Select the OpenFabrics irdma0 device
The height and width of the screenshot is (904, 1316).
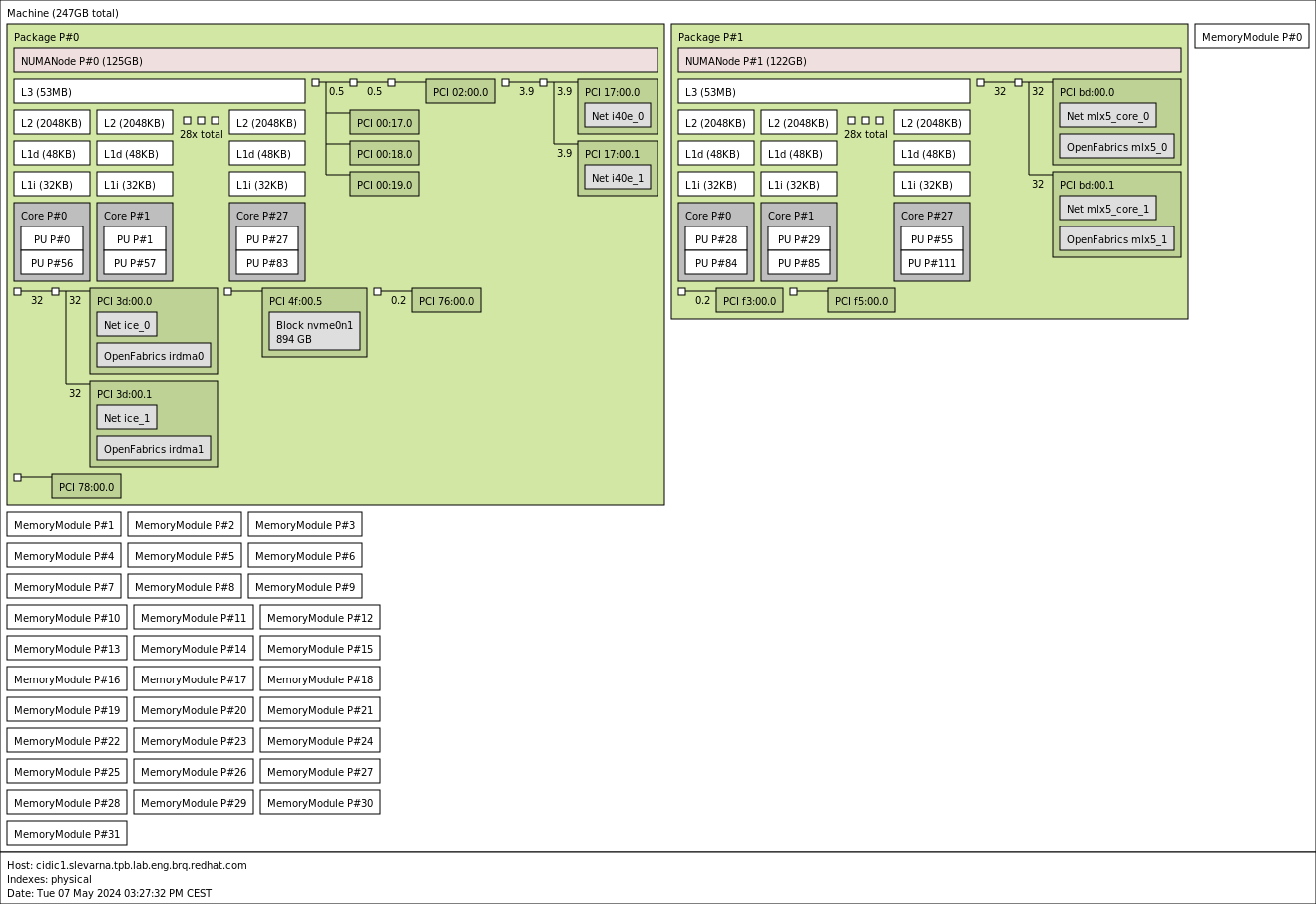(154, 356)
